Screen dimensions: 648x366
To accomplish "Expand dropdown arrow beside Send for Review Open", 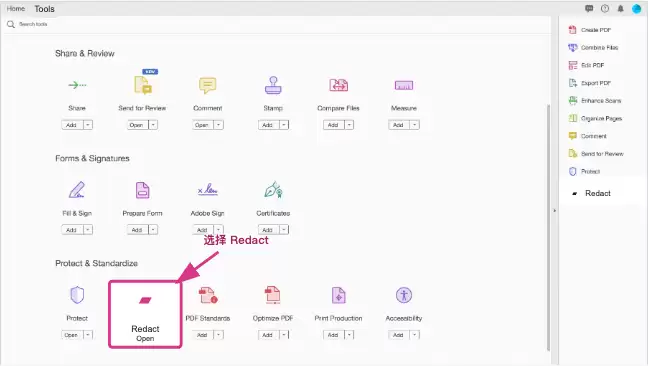I will (153, 125).
